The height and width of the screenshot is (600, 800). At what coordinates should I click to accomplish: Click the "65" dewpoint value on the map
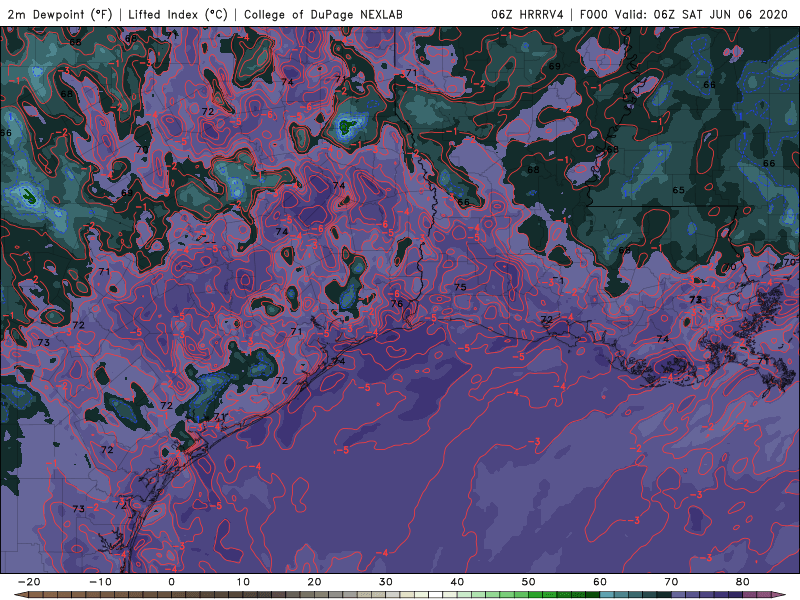click(x=678, y=190)
